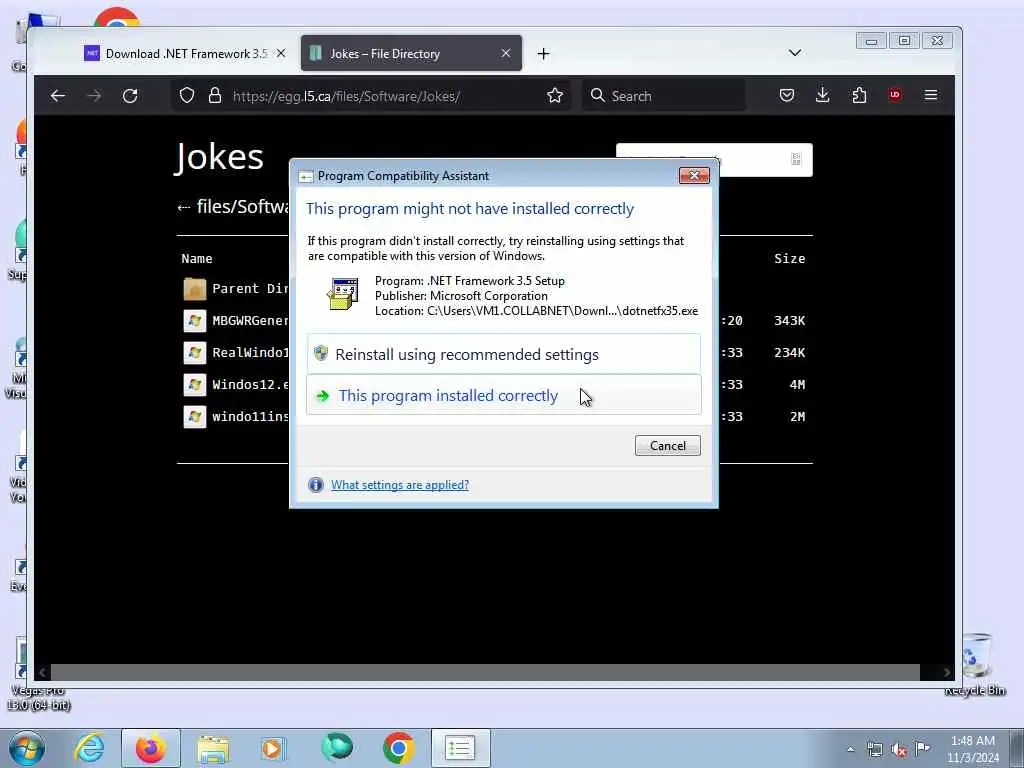Choose This program installed correctly
1024x768 pixels.
point(504,395)
